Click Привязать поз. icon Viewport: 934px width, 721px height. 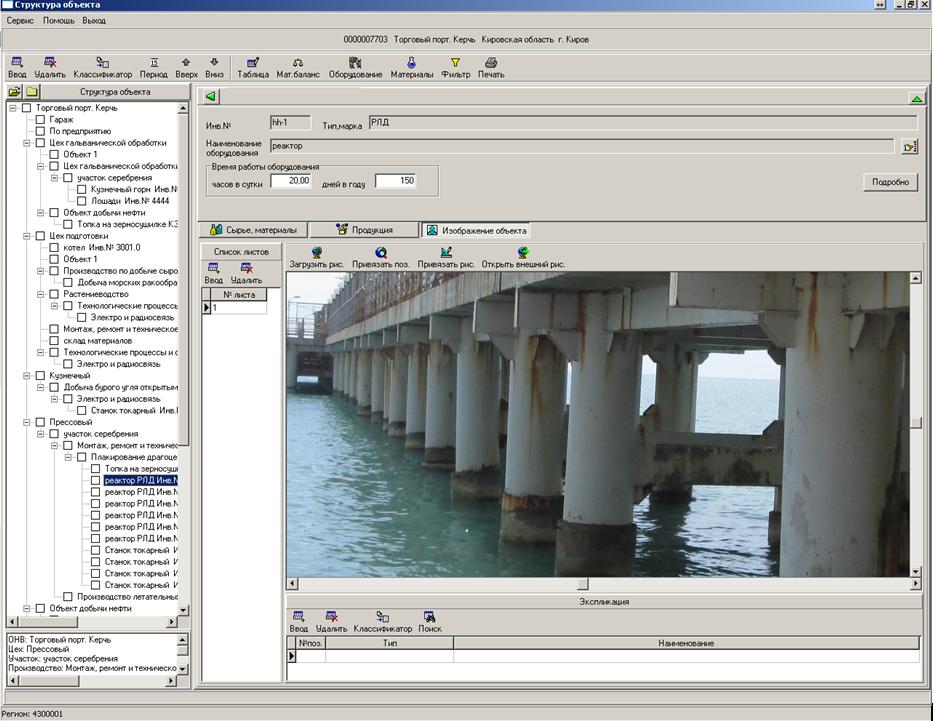(381, 253)
